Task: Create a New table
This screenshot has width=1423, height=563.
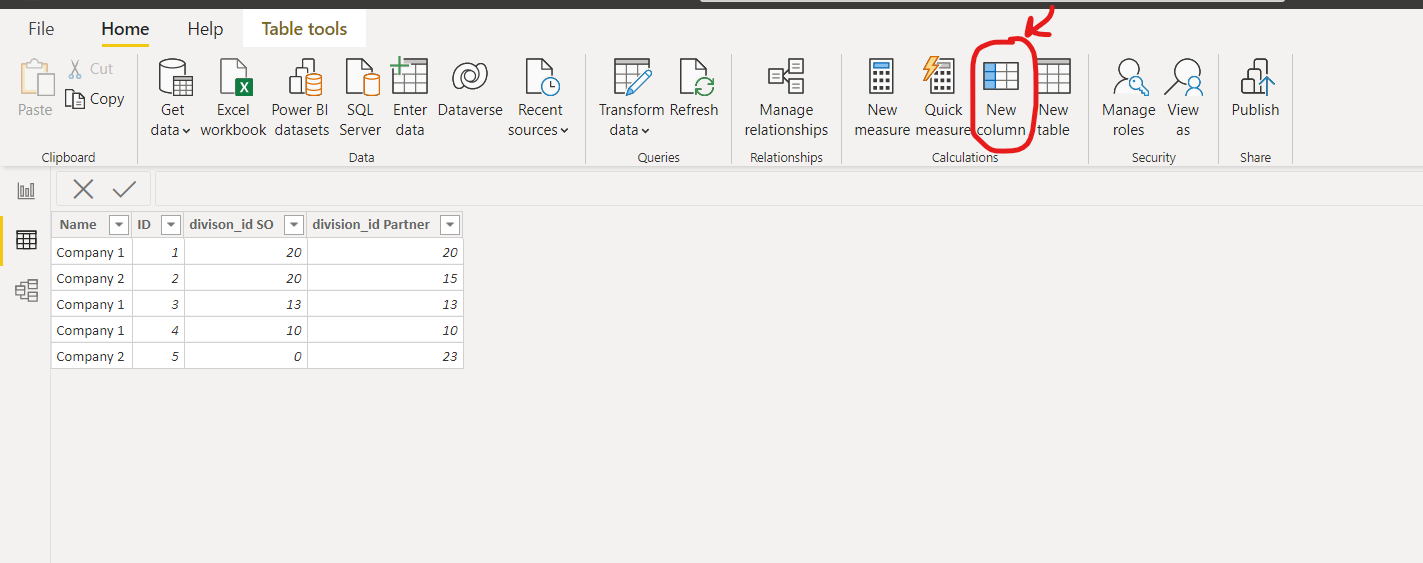Action: 1053,97
